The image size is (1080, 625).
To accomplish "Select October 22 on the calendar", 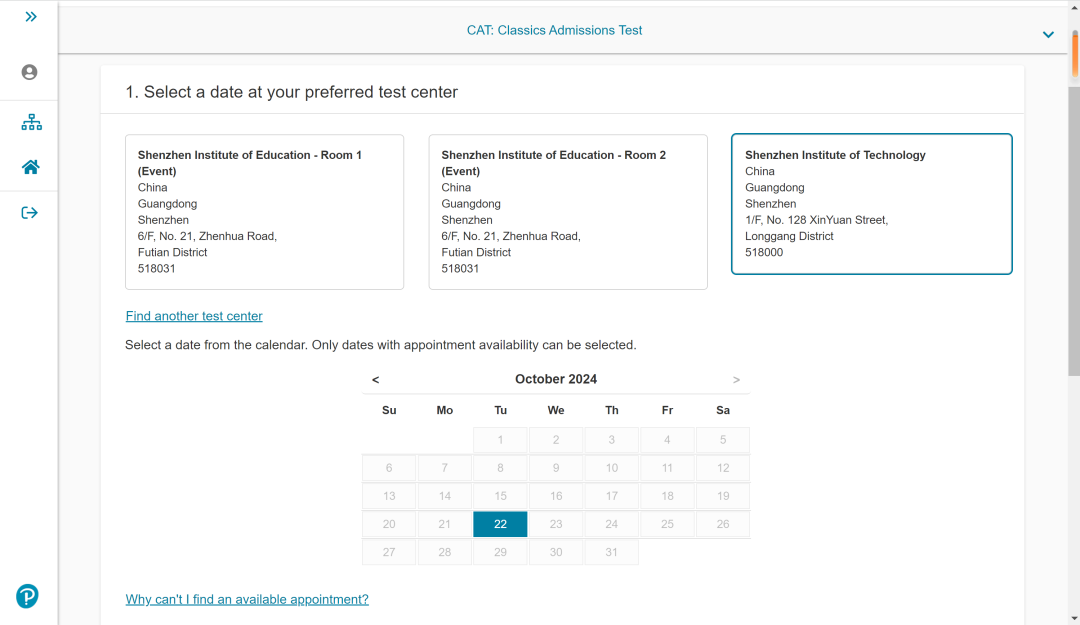I will (500, 524).
